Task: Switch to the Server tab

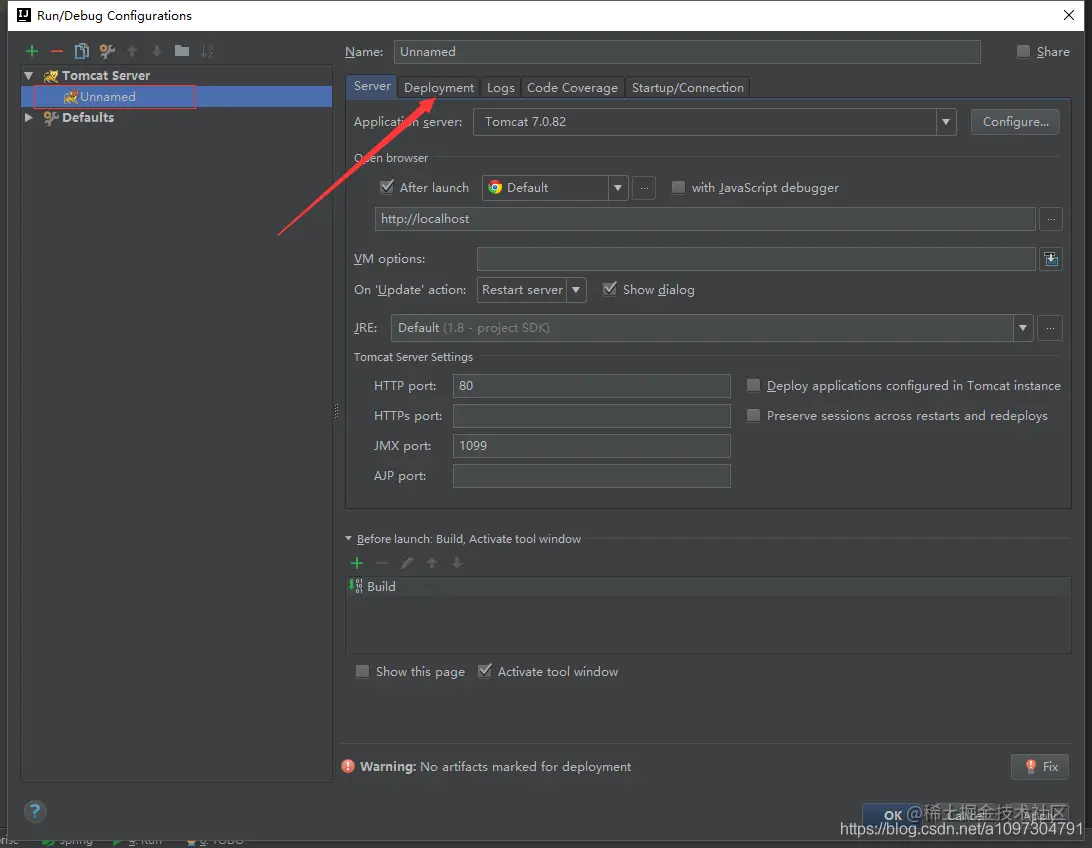Action: (x=372, y=86)
